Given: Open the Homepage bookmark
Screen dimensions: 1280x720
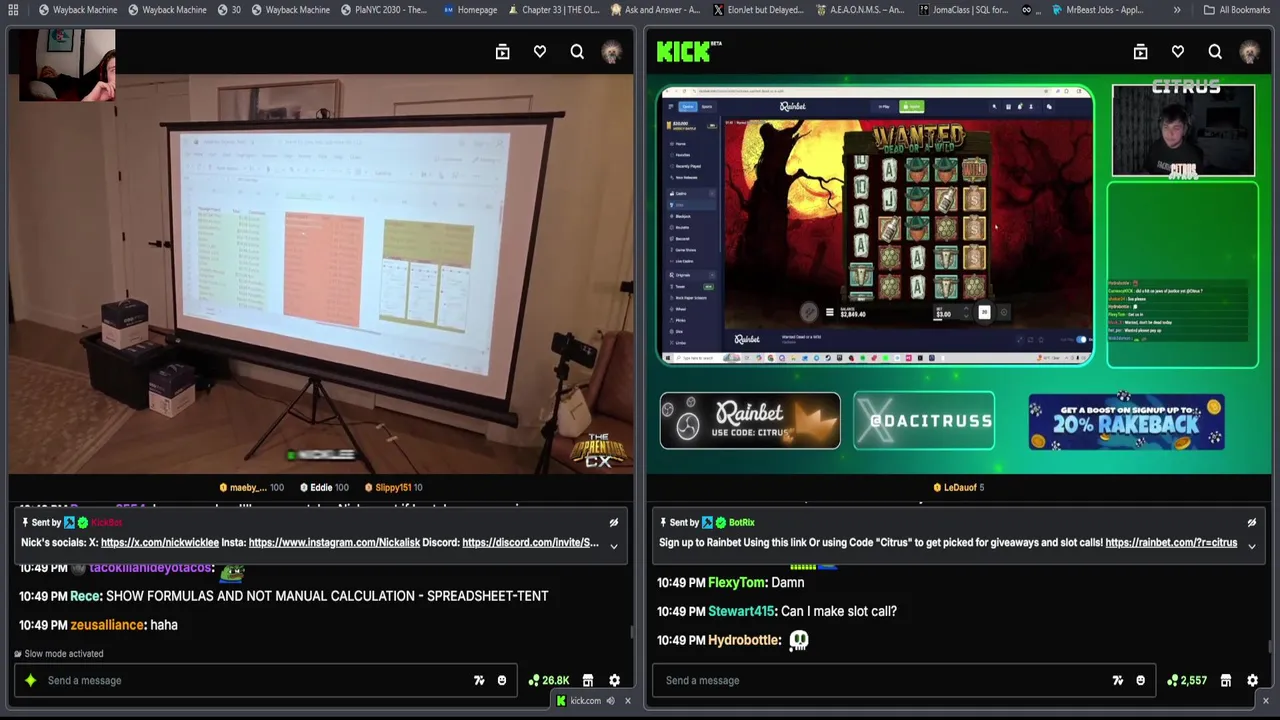Looking at the screenshot, I should pos(470,10).
